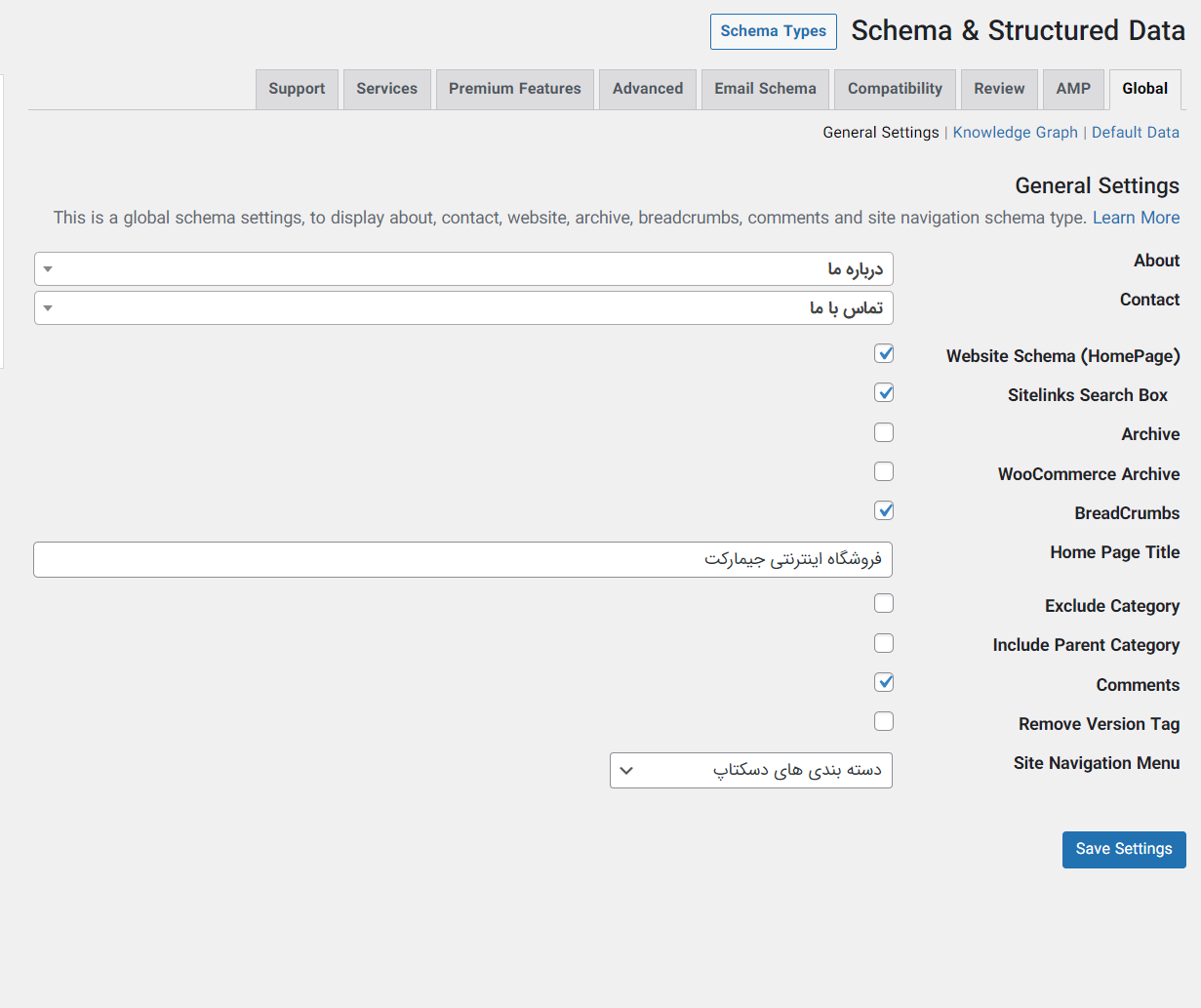The width and height of the screenshot is (1201, 1008).
Task: Uncheck the Sitelinks Search Box option
Action: pyautogui.click(x=884, y=393)
